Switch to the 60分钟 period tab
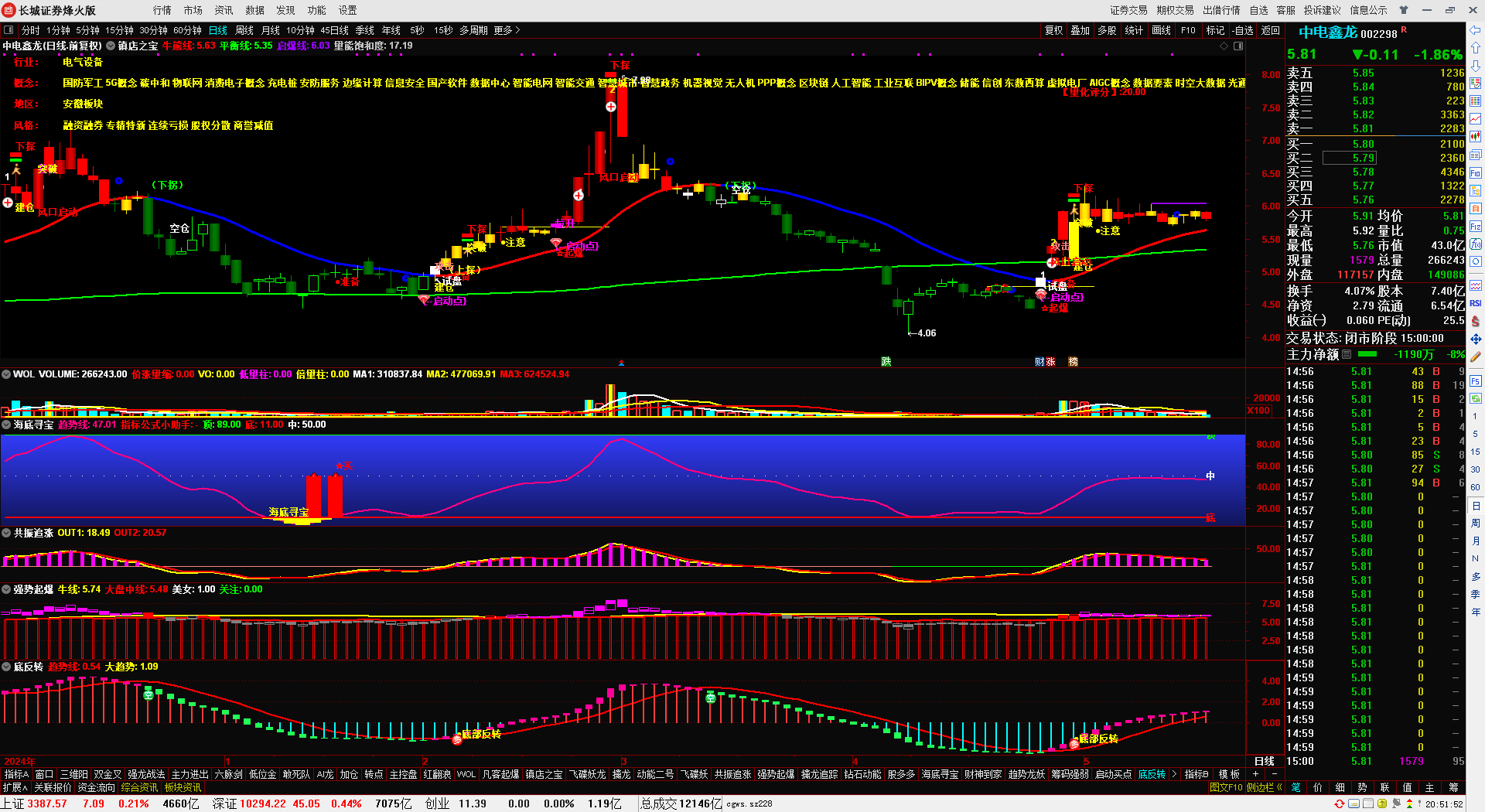Screen dimensions: 1485x812 pos(187,30)
